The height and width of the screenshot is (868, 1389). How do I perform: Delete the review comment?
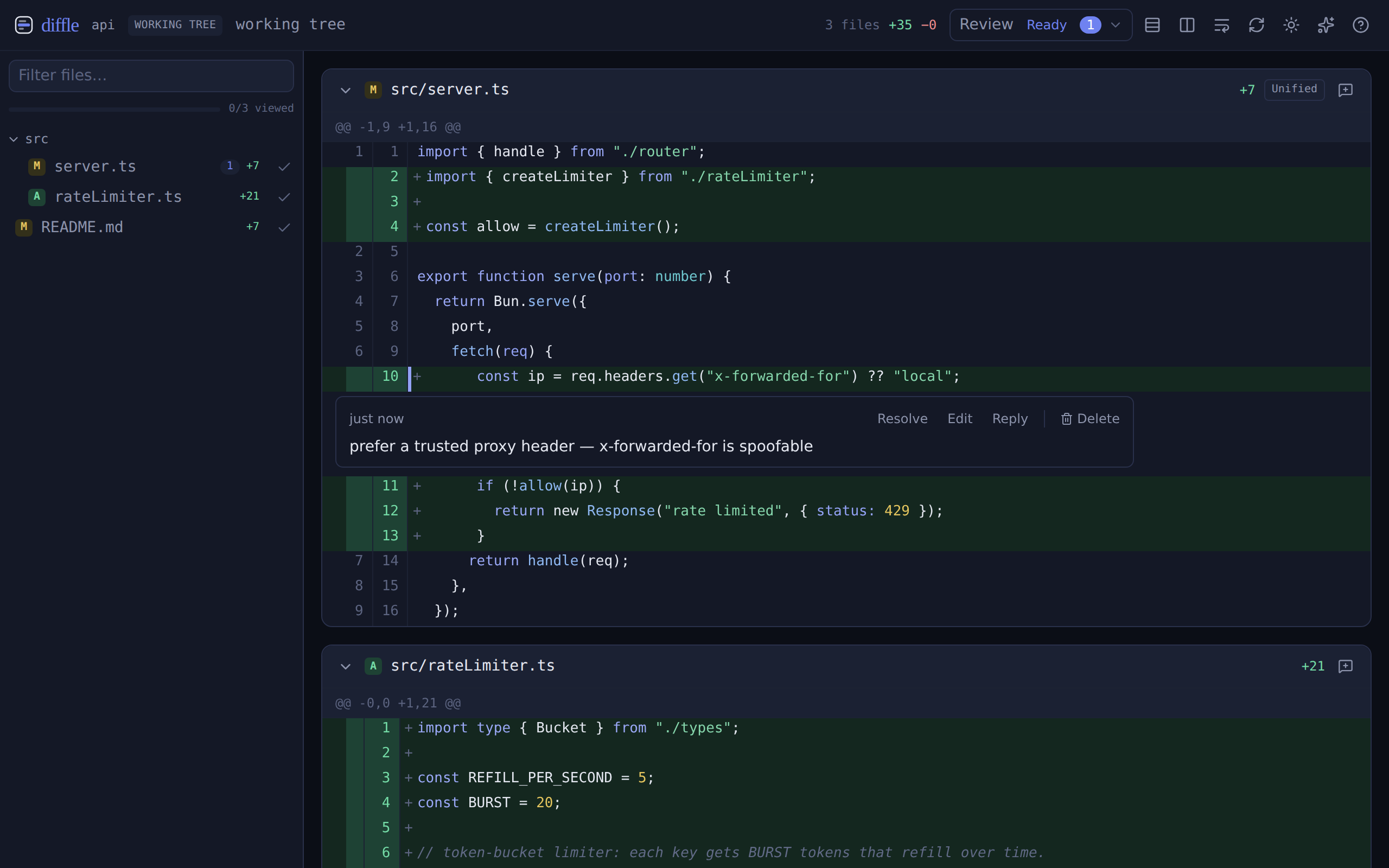tap(1090, 418)
